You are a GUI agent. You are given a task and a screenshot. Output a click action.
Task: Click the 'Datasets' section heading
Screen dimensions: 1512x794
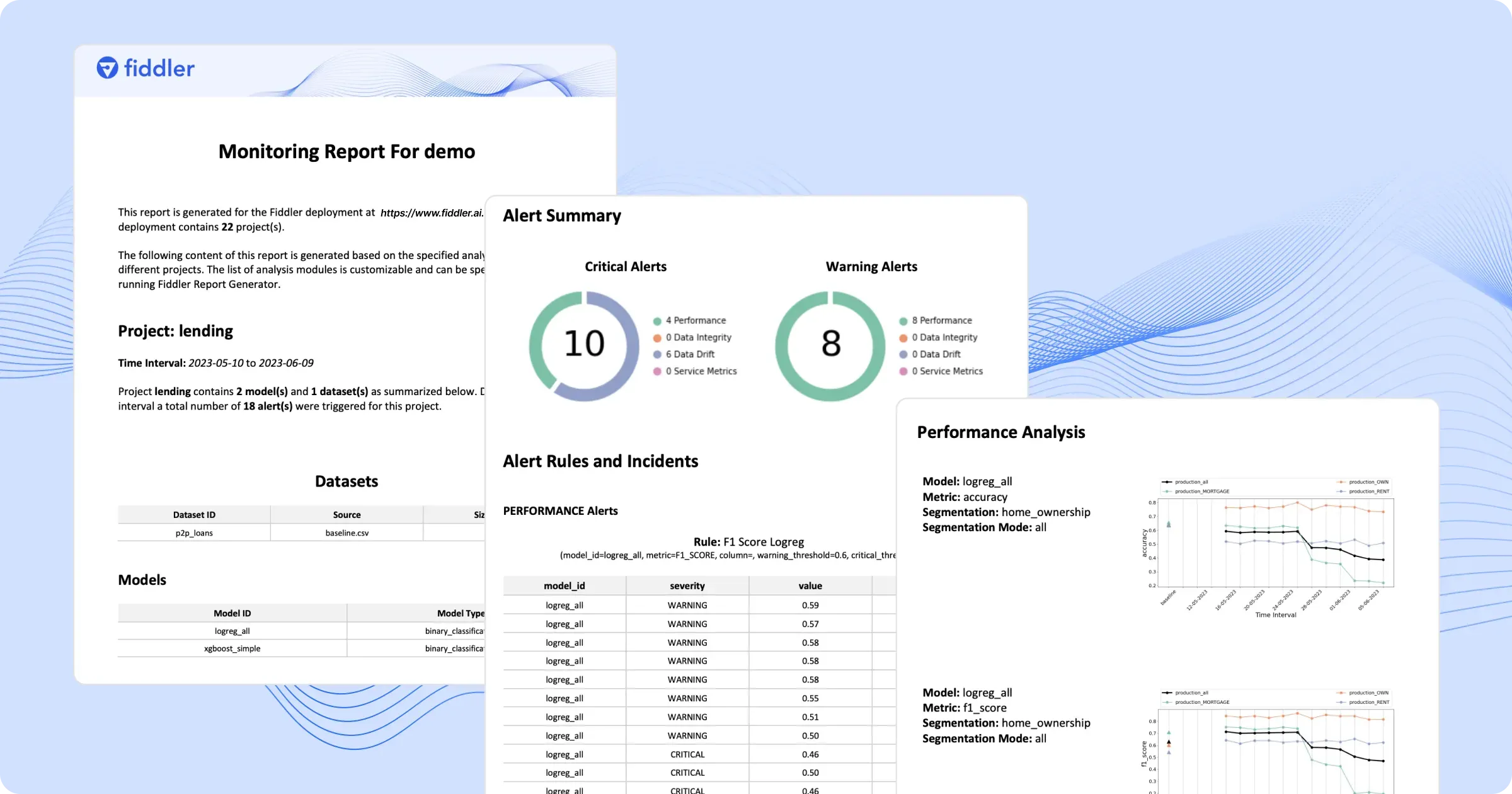tap(346, 481)
